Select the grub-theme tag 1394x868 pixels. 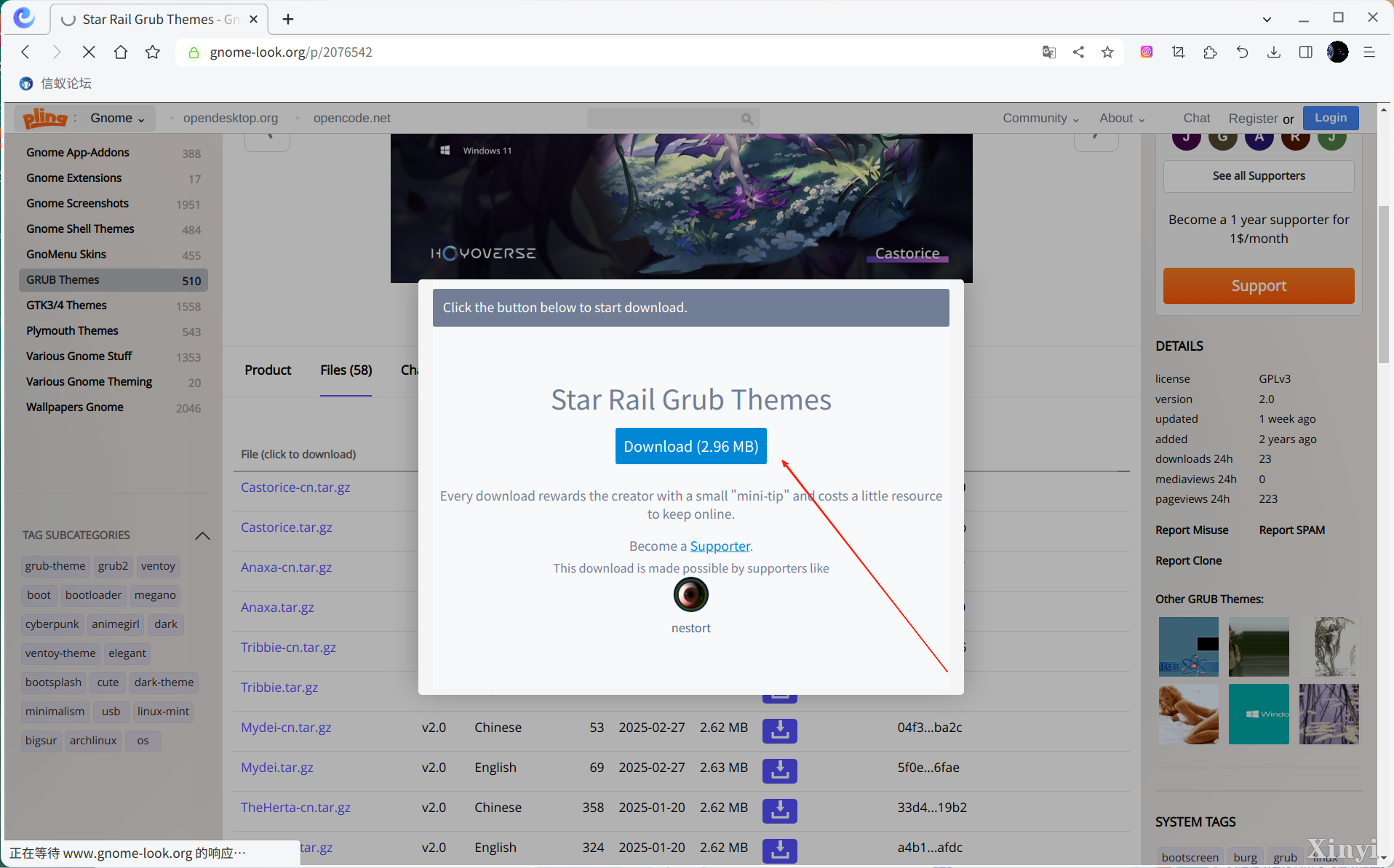pyautogui.click(x=55, y=566)
